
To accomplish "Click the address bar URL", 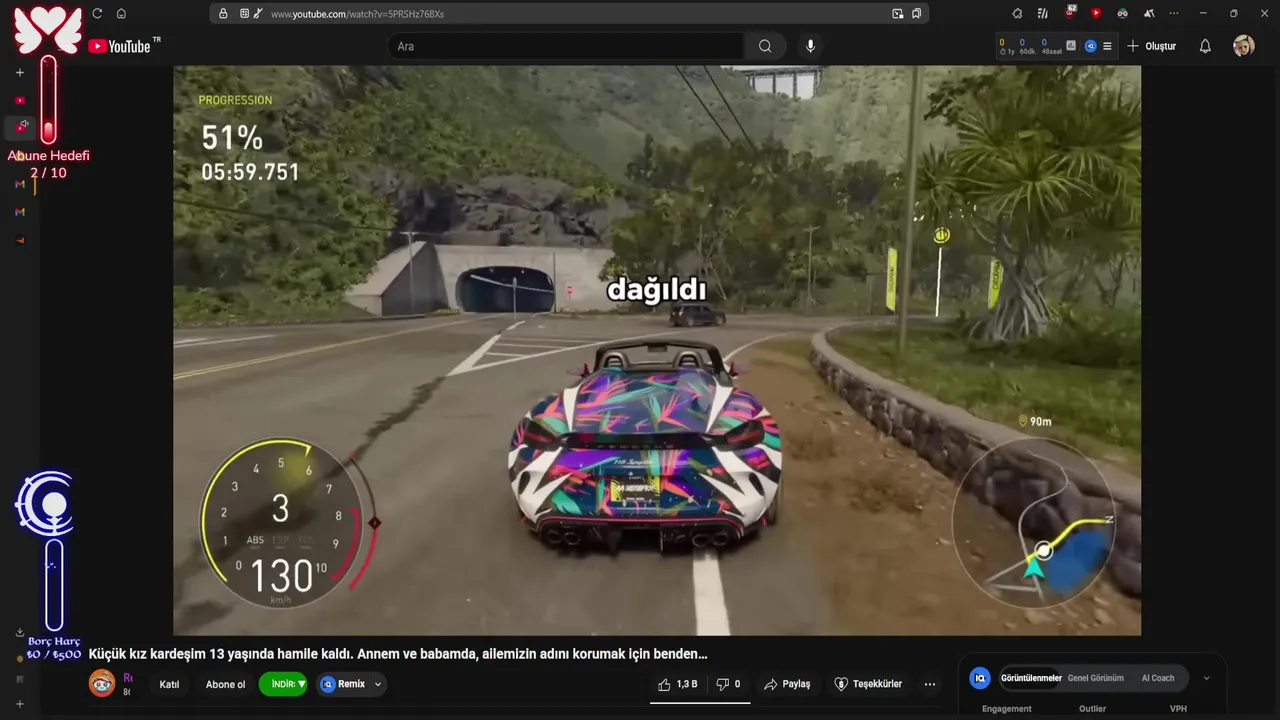I will coord(357,14).
